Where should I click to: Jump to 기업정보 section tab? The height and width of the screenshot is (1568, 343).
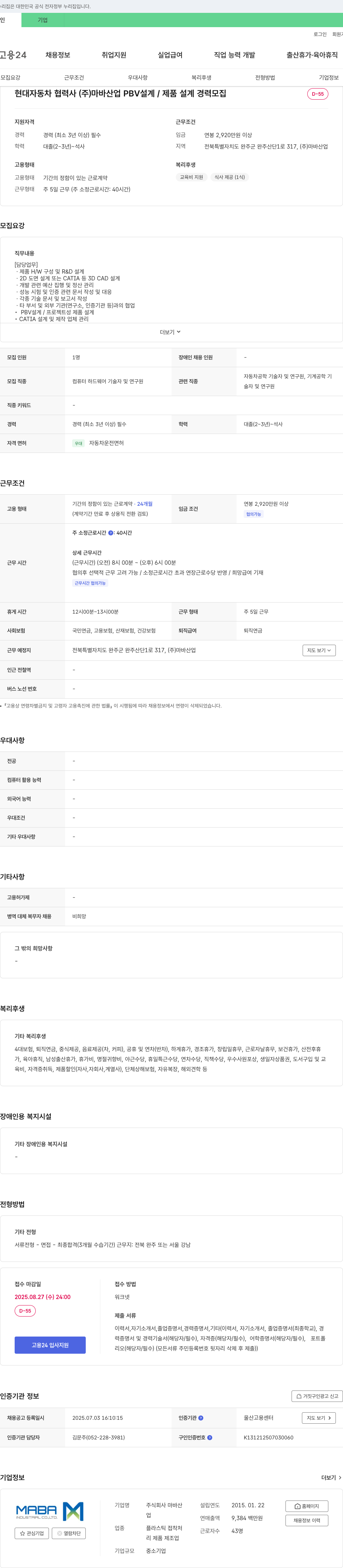(328, 78)
